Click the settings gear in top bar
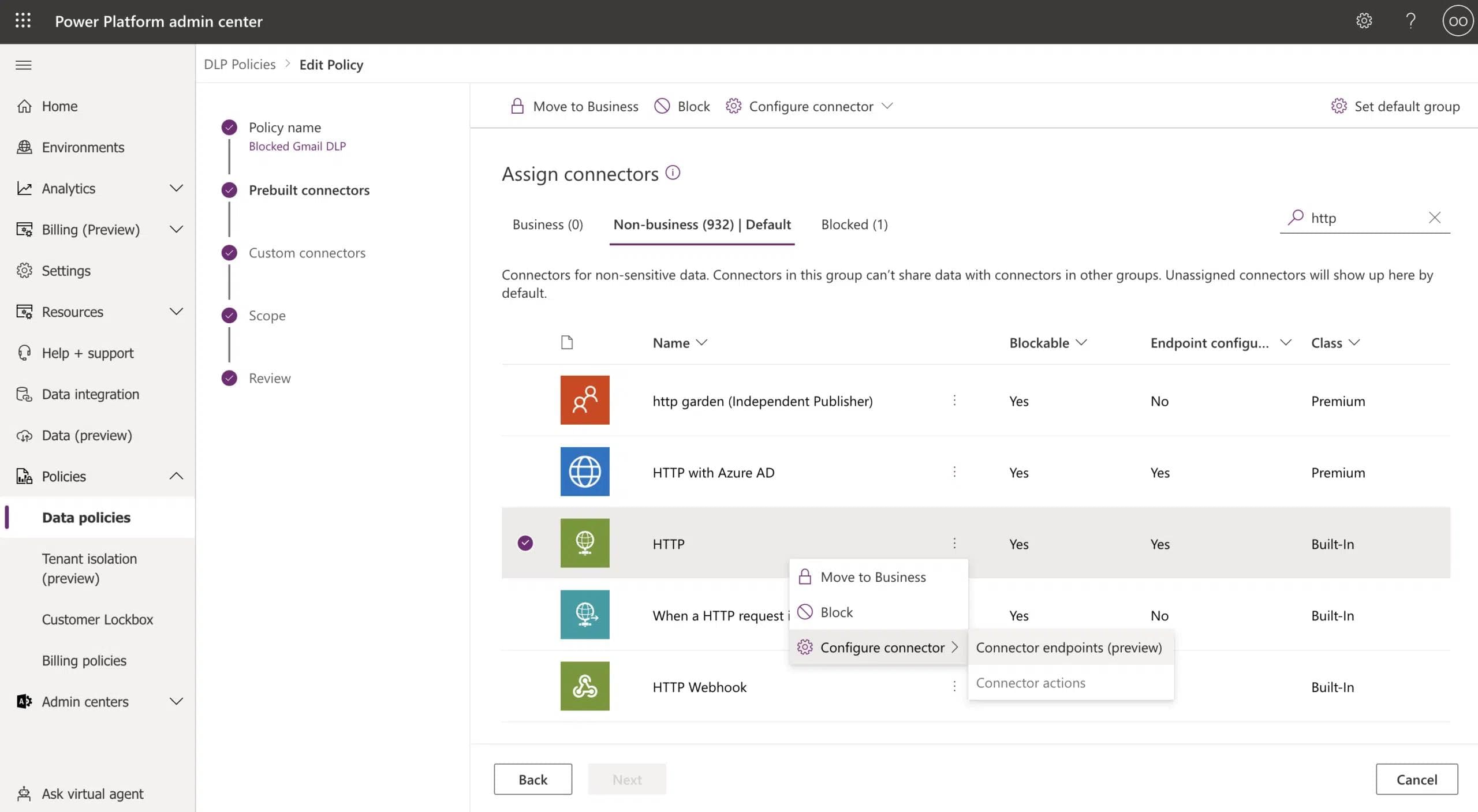Viewport: 1478px width, 812px height. tap(1364, 21)
